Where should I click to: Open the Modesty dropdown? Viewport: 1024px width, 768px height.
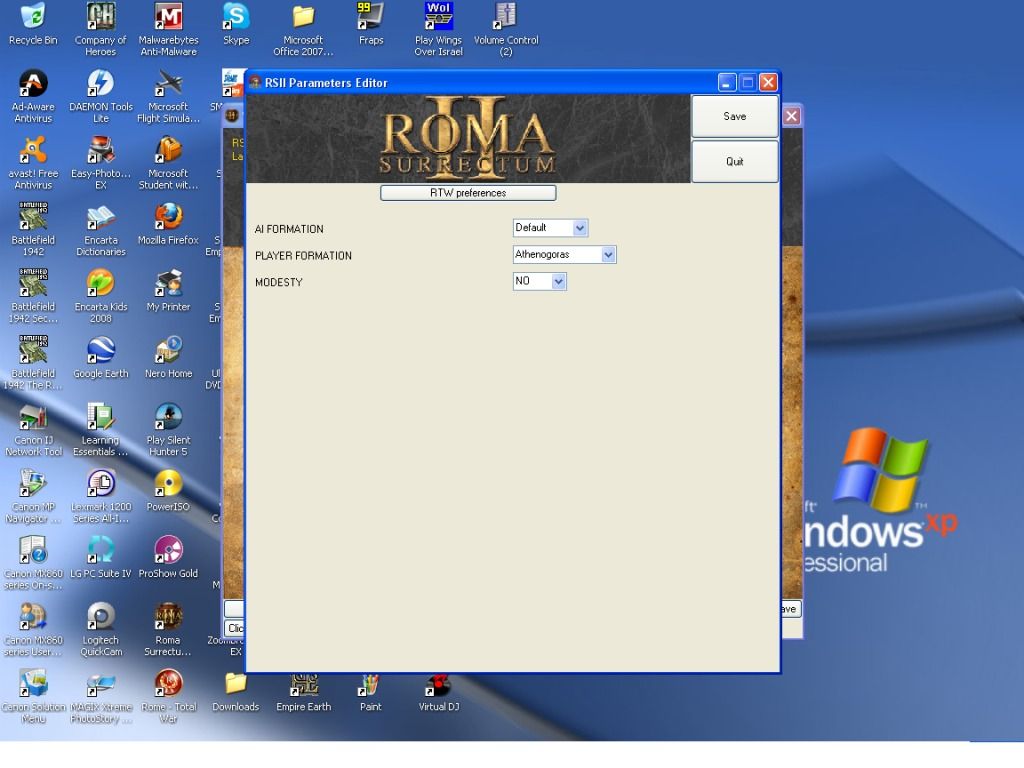559,282
